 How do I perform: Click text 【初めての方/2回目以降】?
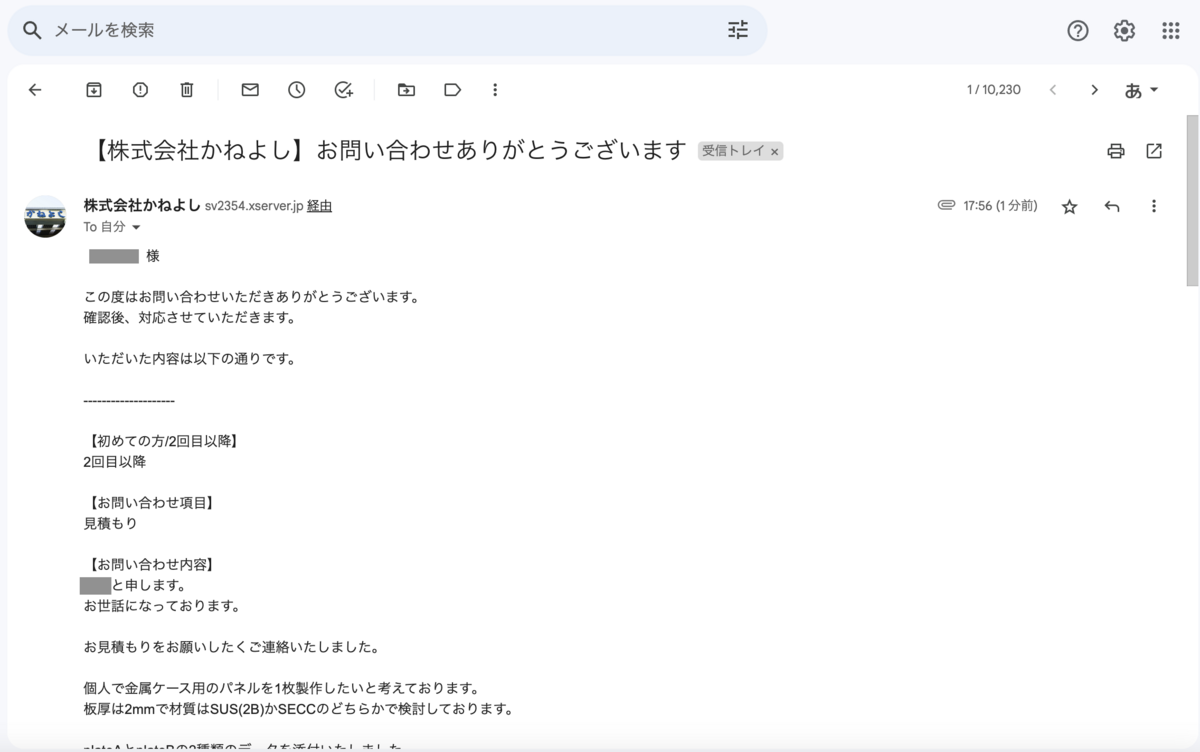click(164, 441)
